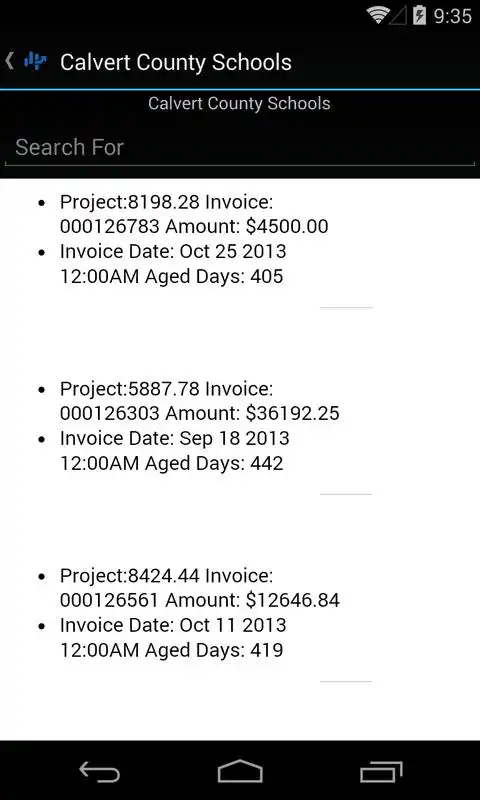Select the Oct 25 2013 invoice date row
480x800 pixels.
pyautogui.click(x=173, y=264)
